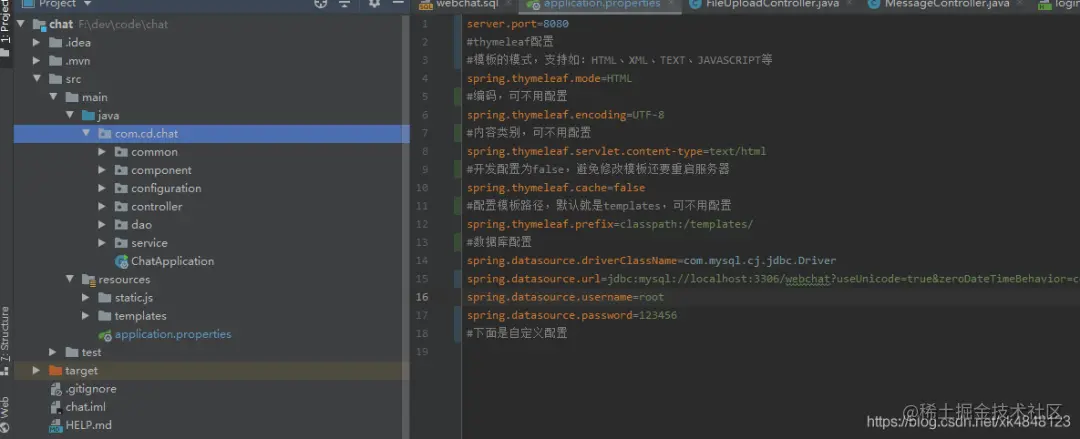
Task: Expand the target folder
Action: (x=37, y=371)
